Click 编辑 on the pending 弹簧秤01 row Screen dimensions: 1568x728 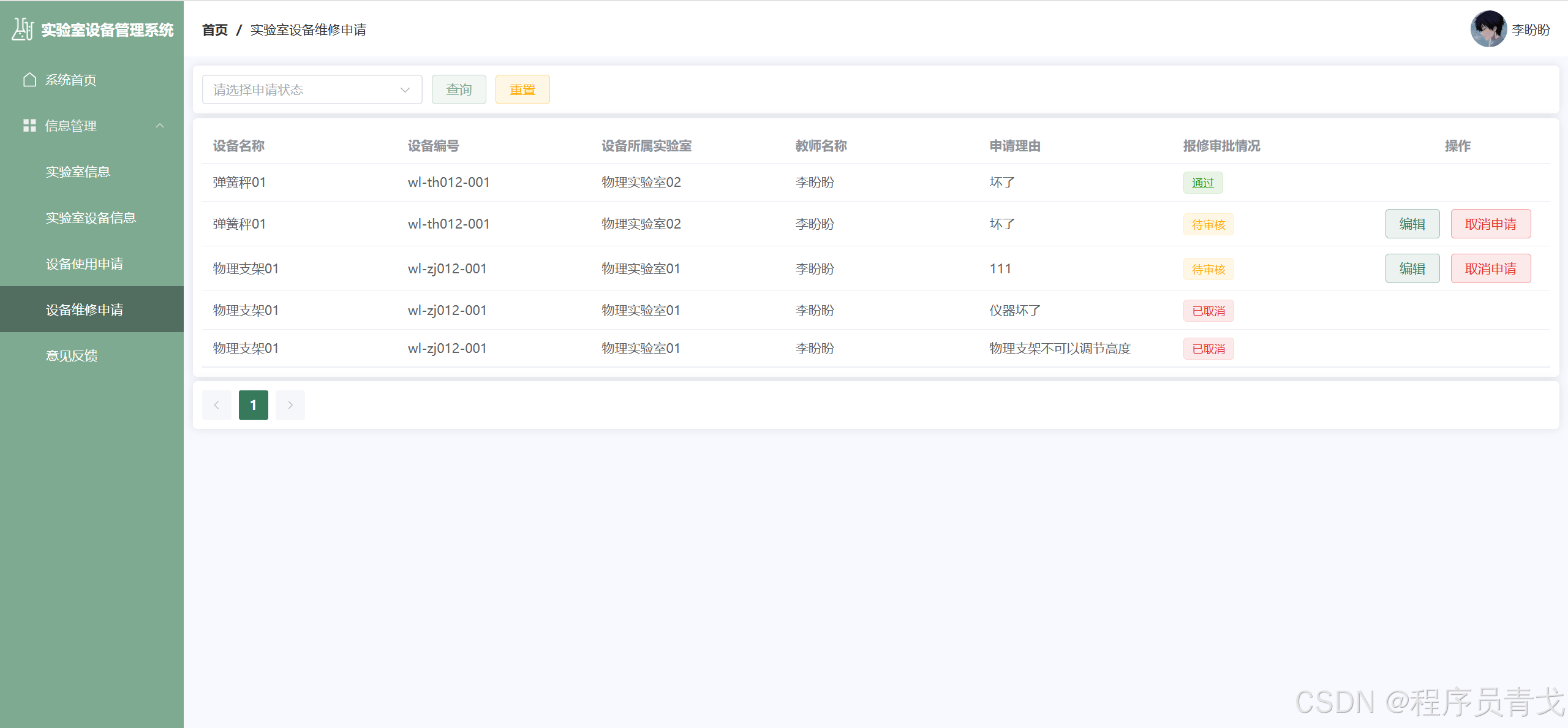pyautogui.click(x=1412, y=223)
